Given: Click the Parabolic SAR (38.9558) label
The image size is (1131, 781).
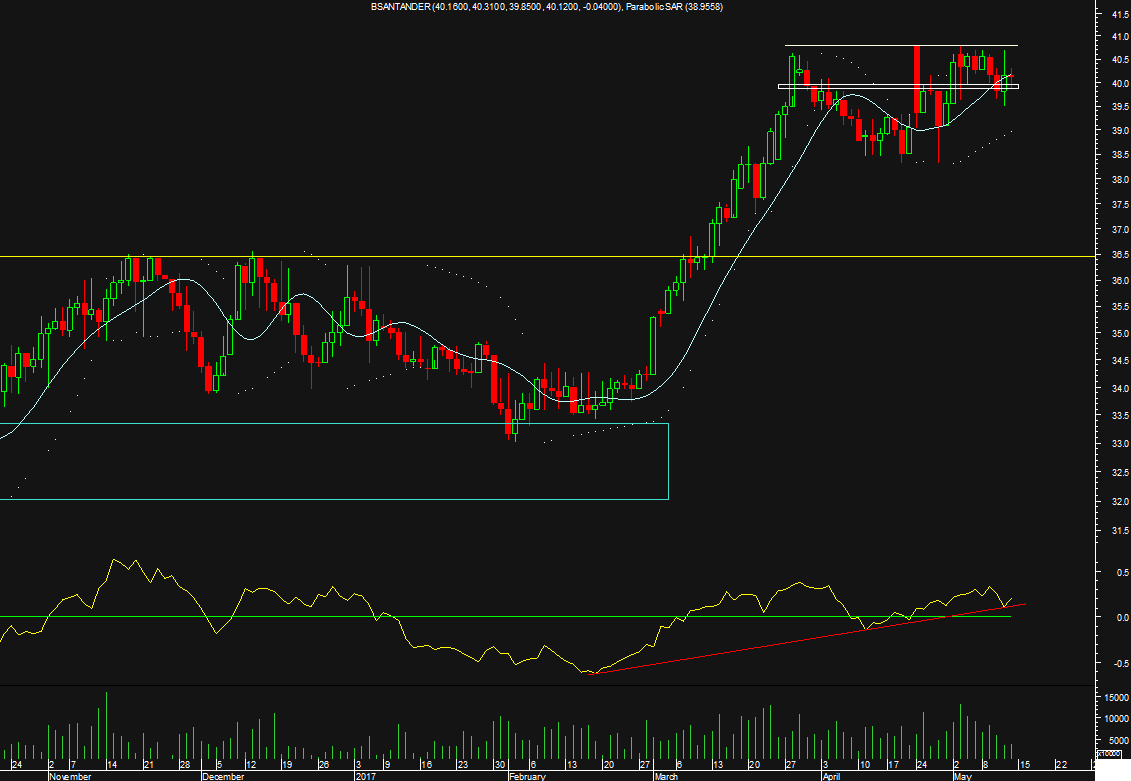Looking at the screenshot, I should [674, 6].
